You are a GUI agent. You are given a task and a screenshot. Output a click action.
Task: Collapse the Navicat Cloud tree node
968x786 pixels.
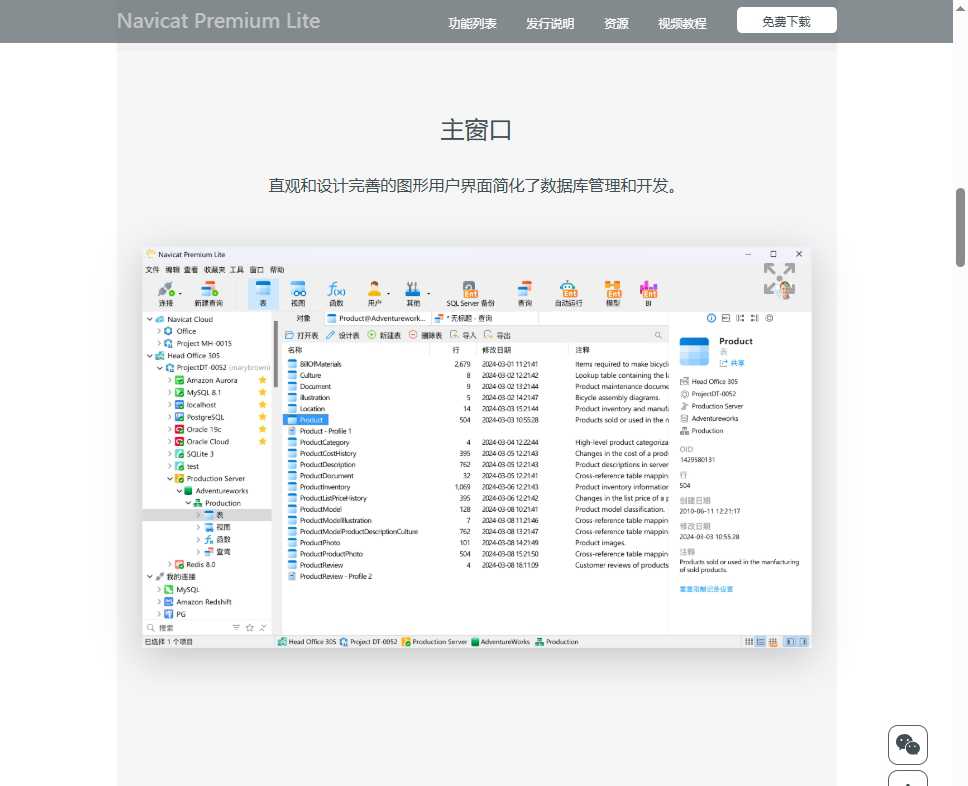click(149, 319)
